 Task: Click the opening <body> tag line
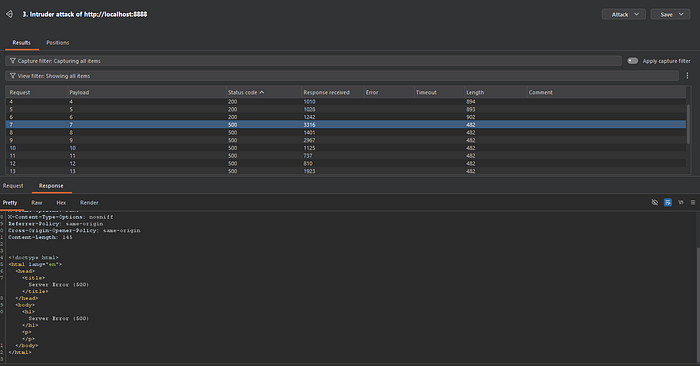pyautogui.click(x=25, y=305)
